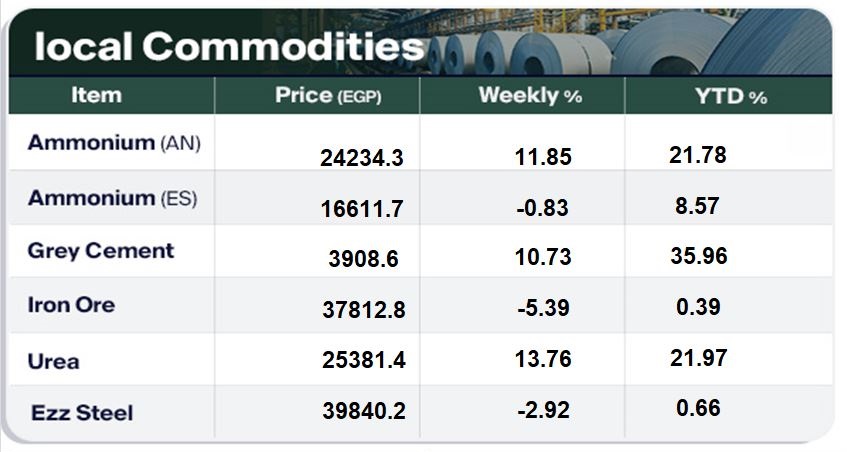Select the Iron Ore item

[71, 304]
